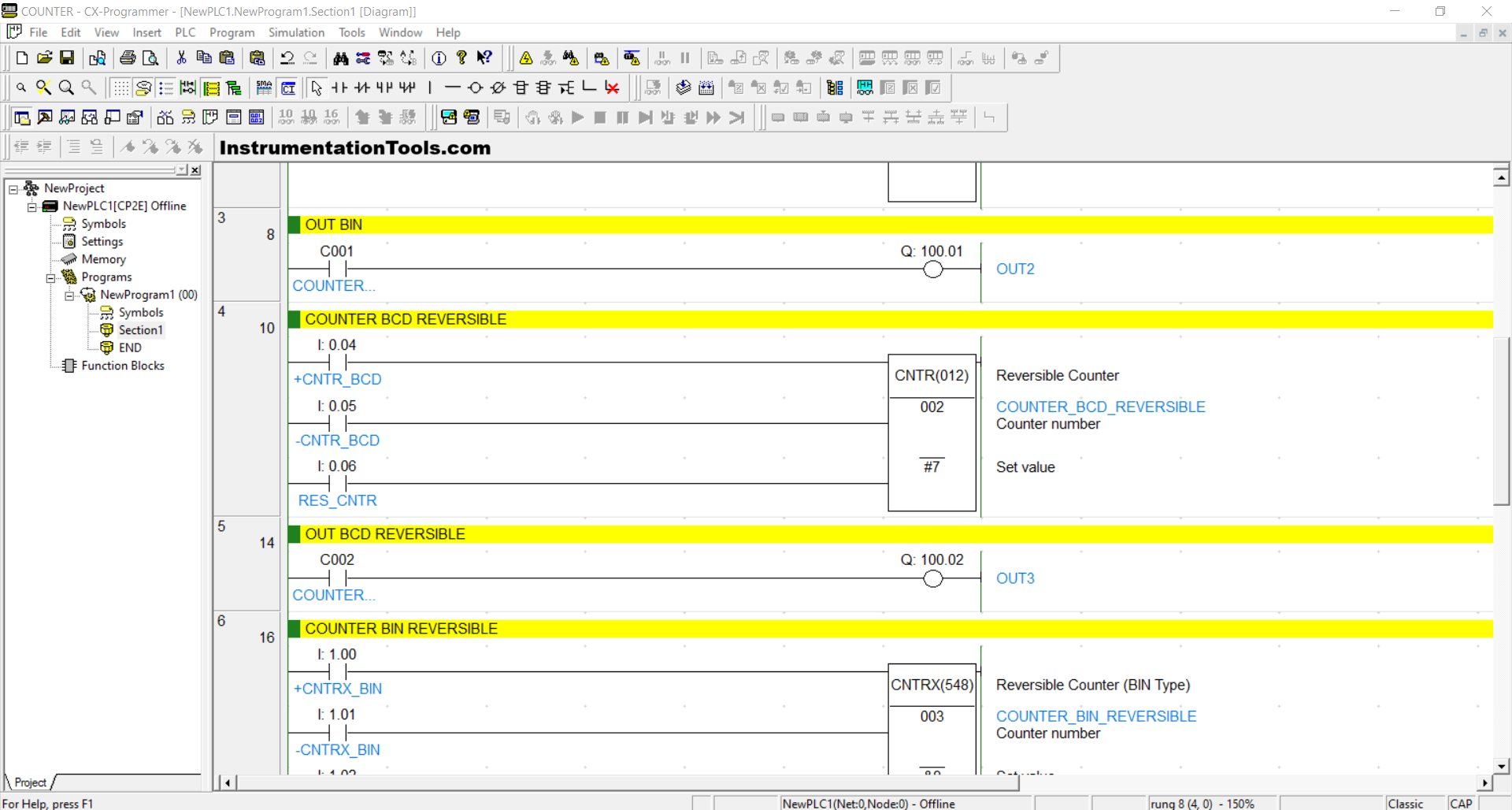Click the vertical scrollbar down arrow
The image size is (1512, 810).
tap(1502, 766)
